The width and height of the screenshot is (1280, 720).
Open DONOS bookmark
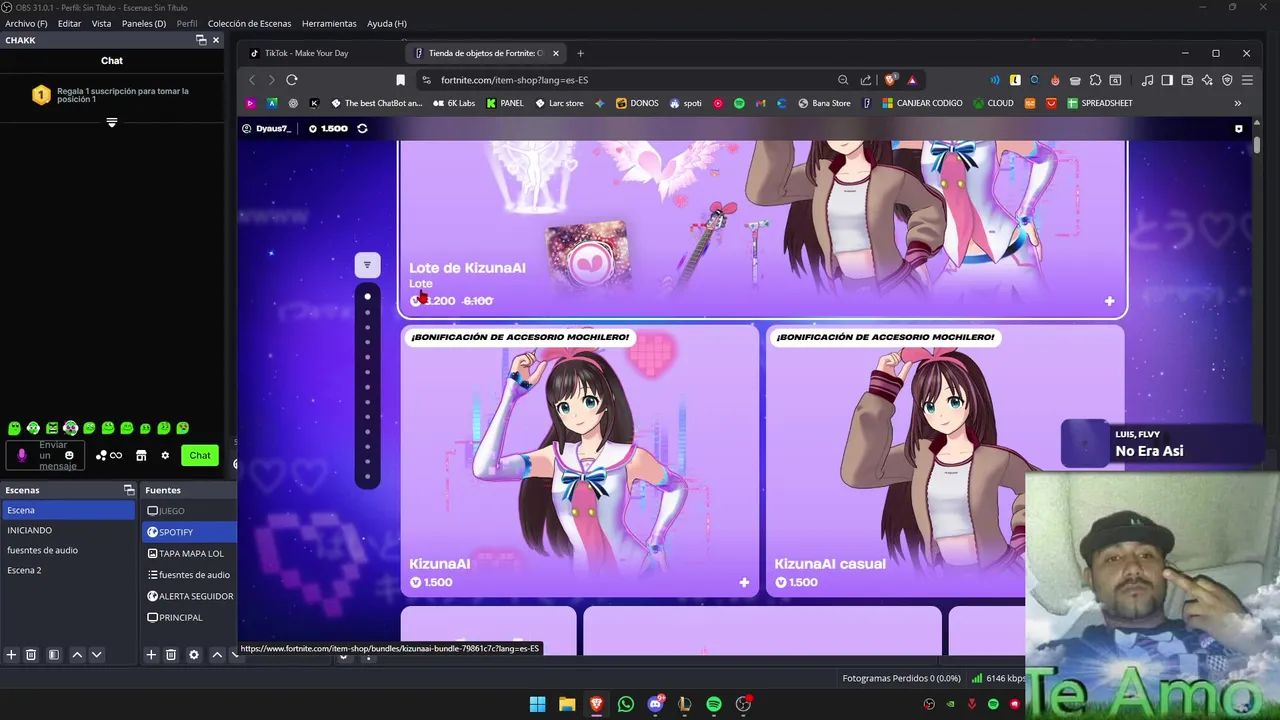[636, 103]
